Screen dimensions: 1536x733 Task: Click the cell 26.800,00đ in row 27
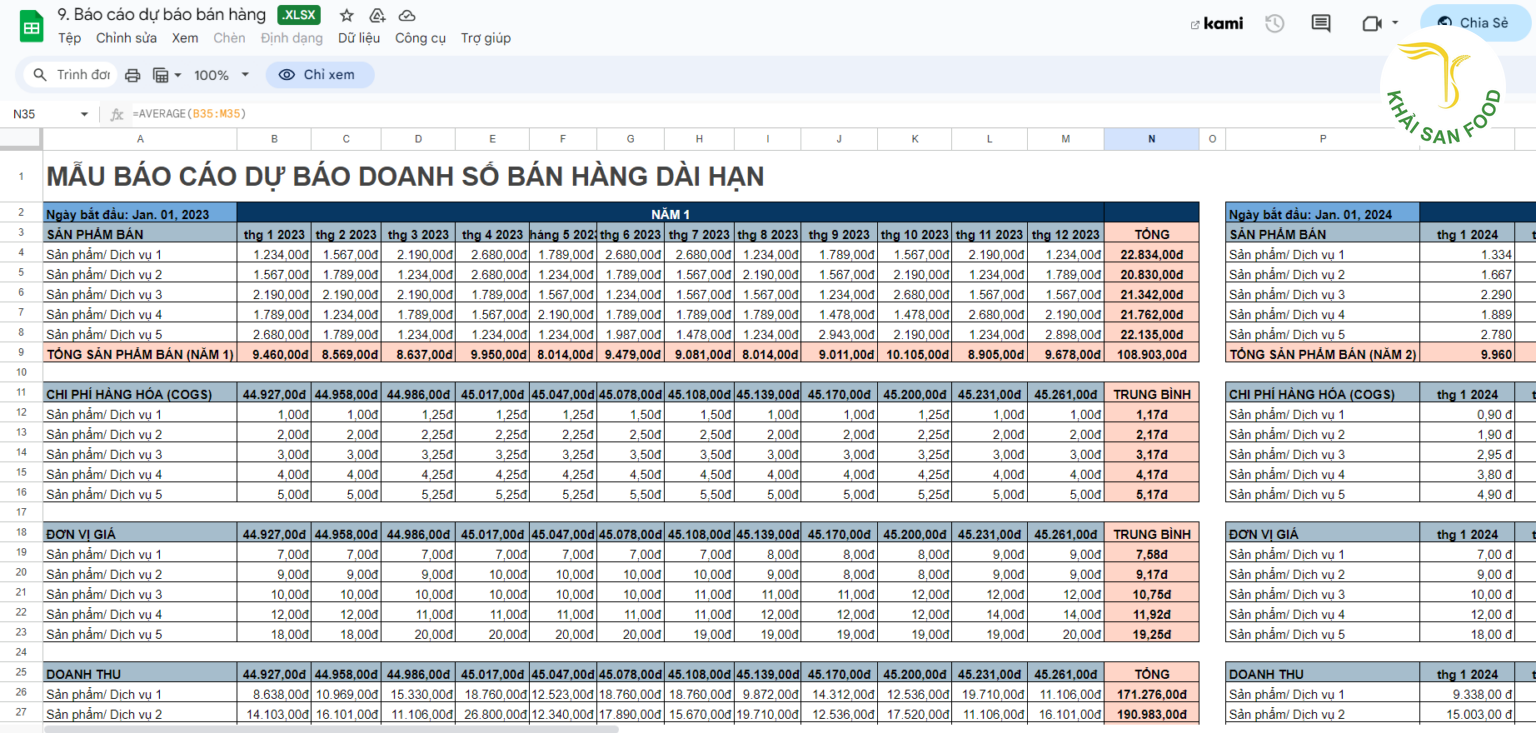493,714
